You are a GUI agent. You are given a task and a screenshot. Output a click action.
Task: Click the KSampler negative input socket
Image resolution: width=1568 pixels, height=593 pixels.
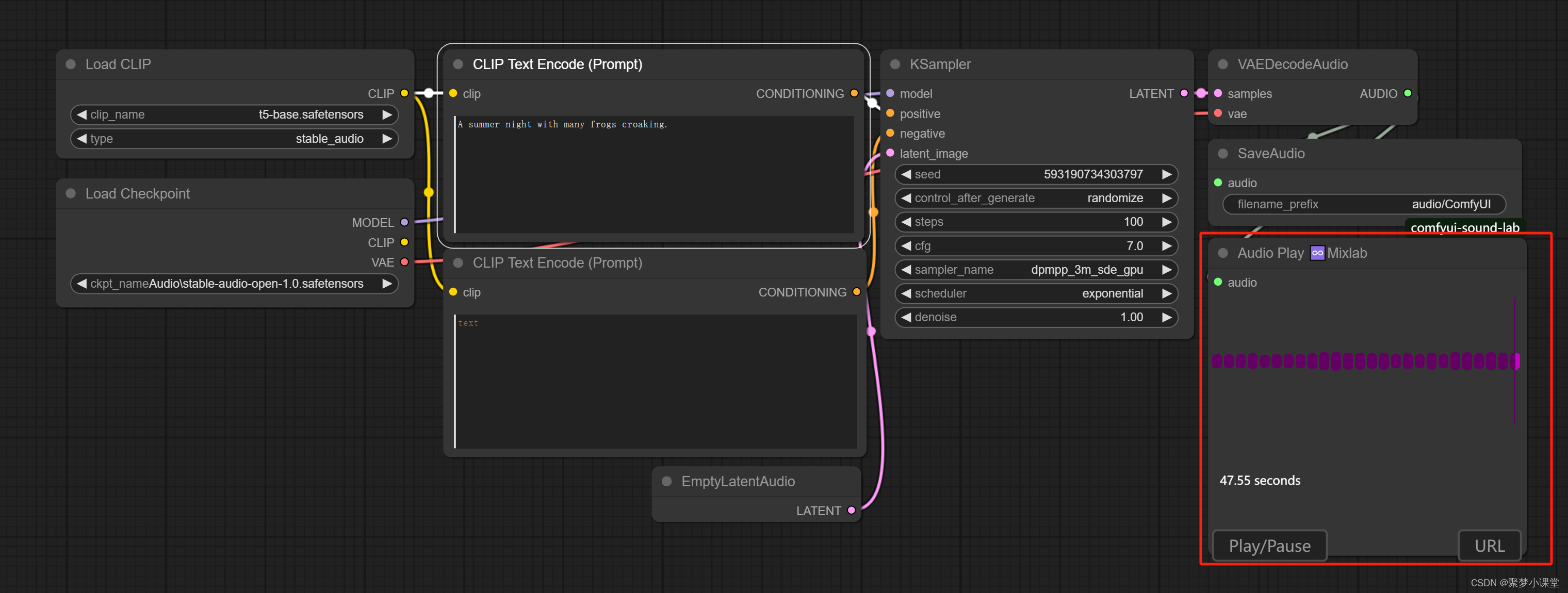890,134
